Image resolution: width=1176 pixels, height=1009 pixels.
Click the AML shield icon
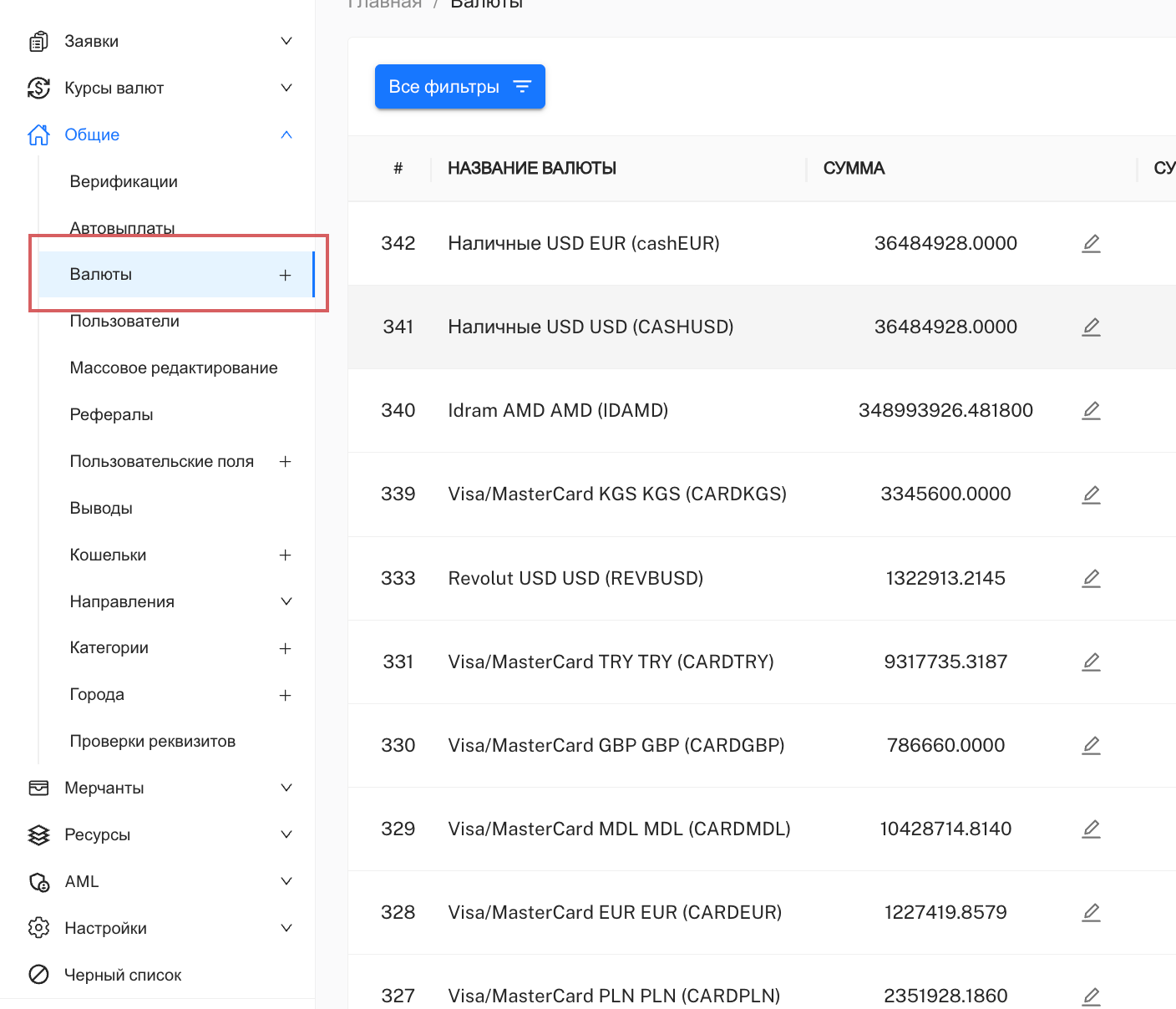(38, 881)
